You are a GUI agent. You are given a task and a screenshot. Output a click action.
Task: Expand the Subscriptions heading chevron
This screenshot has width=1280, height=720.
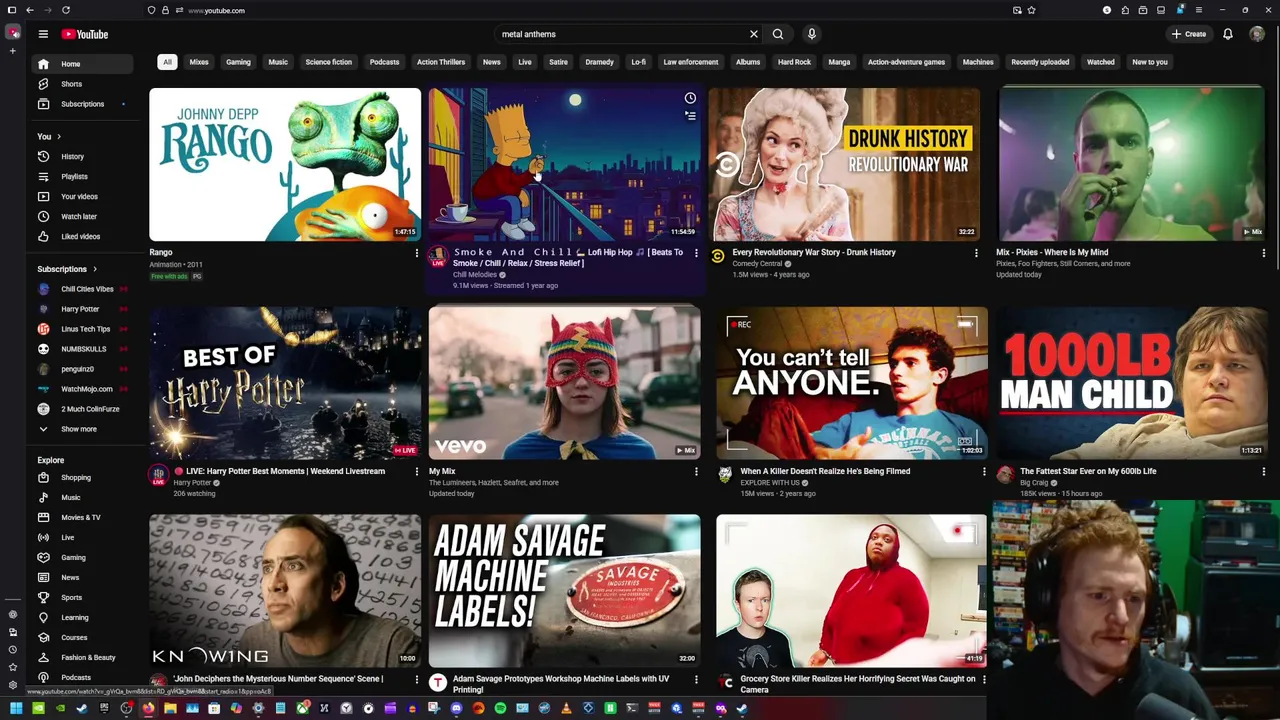click(x=95, y=269)
